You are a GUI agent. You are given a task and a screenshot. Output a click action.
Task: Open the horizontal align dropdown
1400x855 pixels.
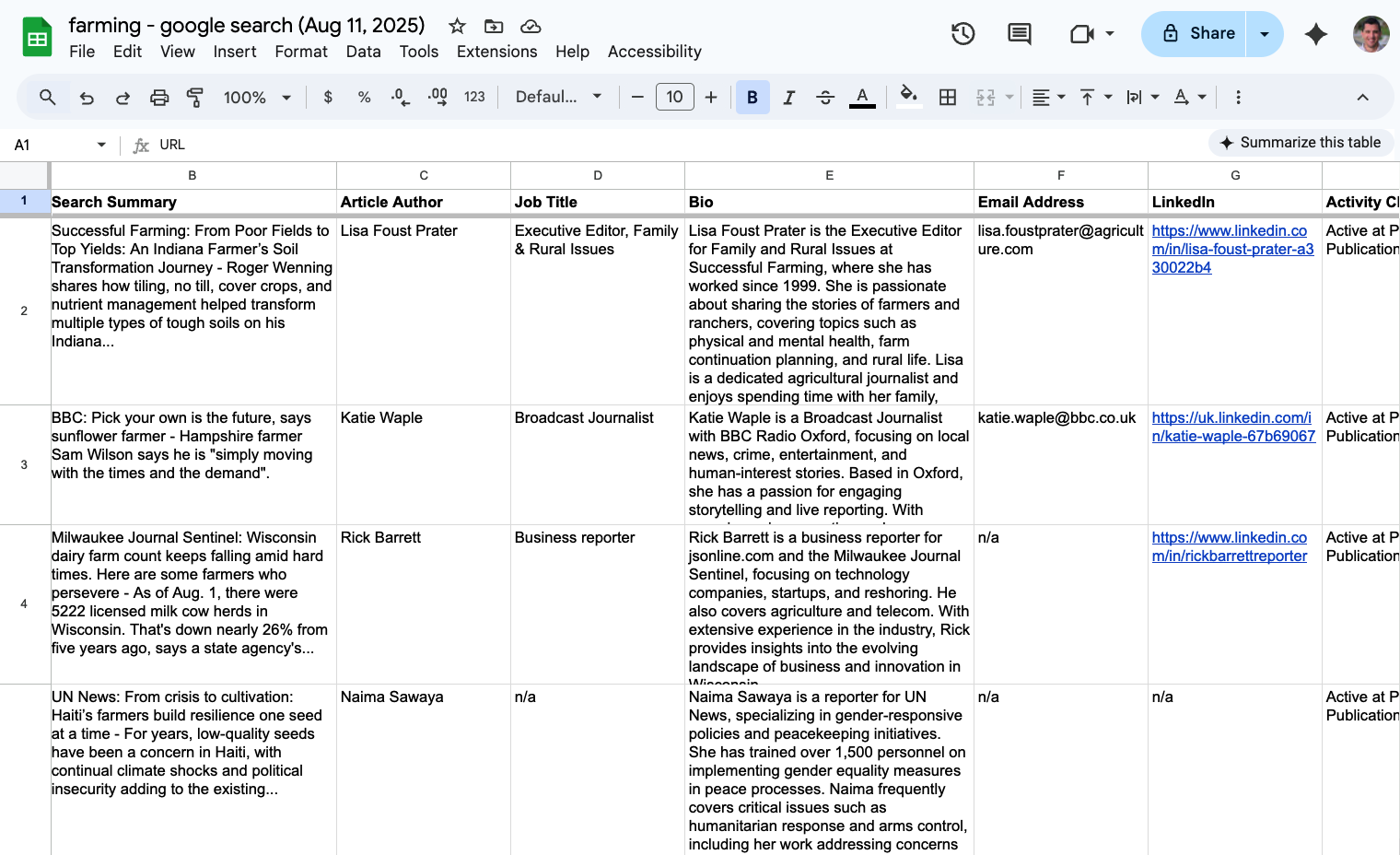coord(1047,97)
